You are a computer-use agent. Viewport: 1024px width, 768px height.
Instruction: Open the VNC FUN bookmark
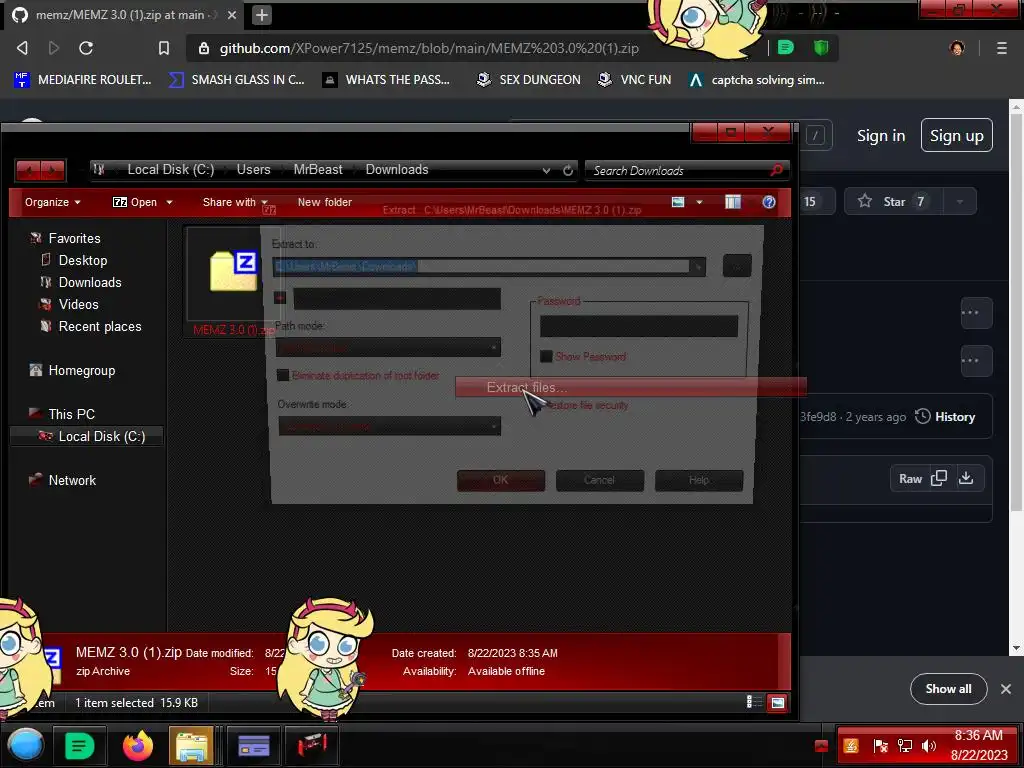tap(635, 80)
